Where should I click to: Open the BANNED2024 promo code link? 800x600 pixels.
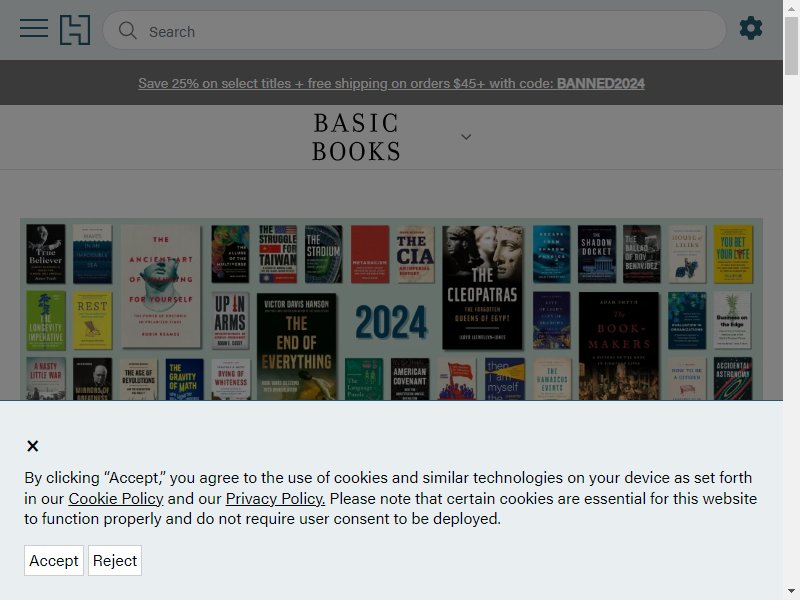click(391, 83)
